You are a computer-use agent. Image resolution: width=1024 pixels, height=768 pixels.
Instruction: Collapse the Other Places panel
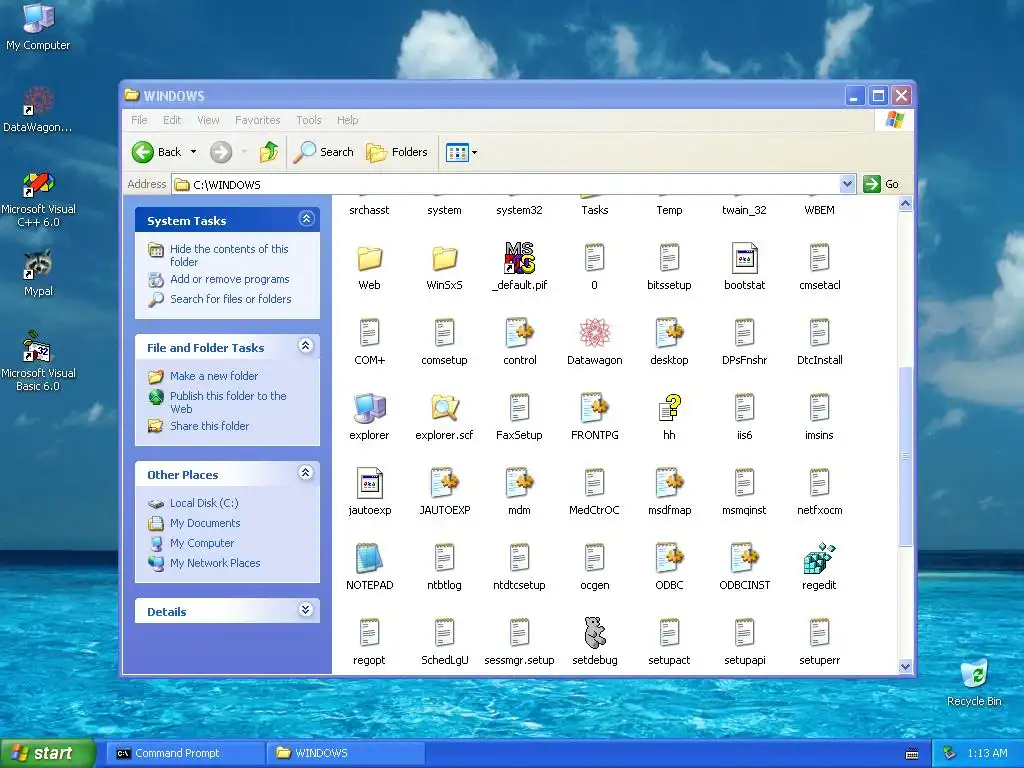pyautogui.click(x=306, y=472)
